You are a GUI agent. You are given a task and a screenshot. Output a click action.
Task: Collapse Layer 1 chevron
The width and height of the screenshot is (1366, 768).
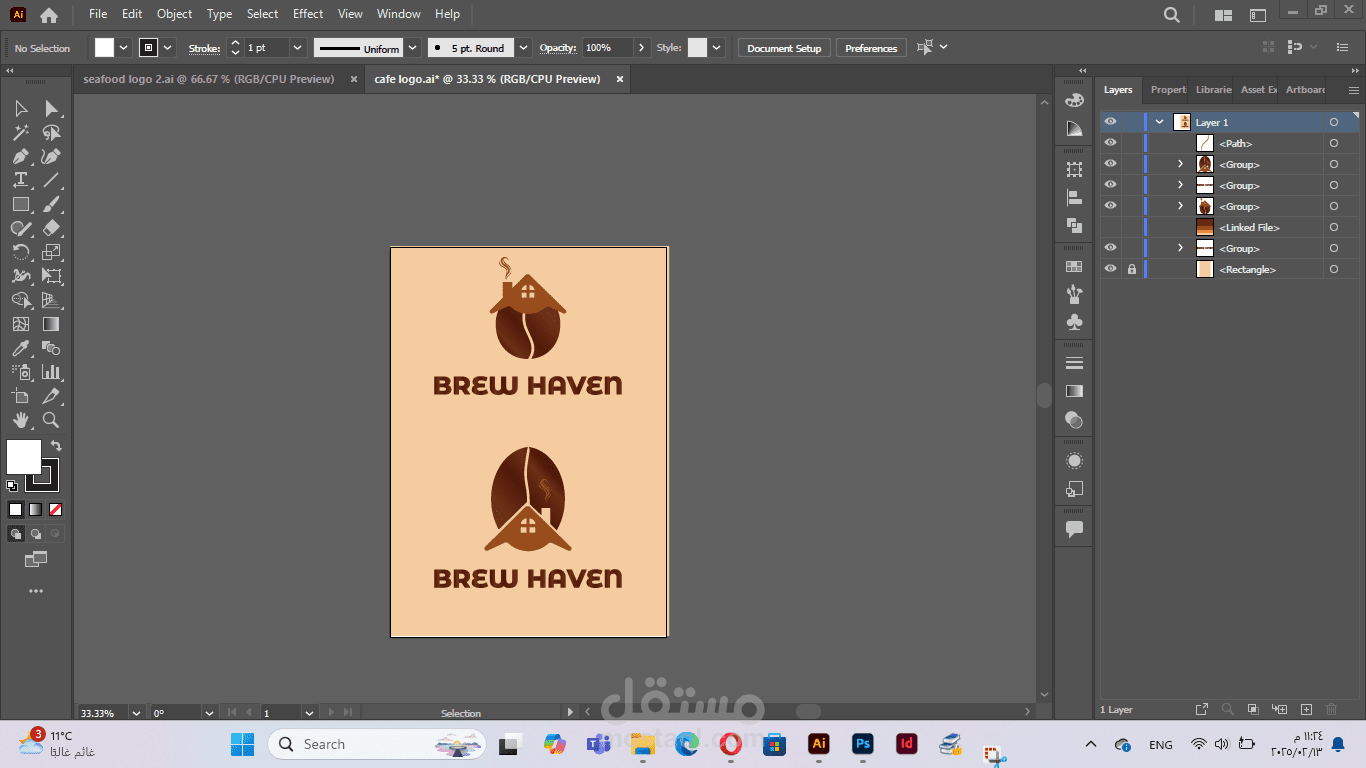tap(1160, 122)
